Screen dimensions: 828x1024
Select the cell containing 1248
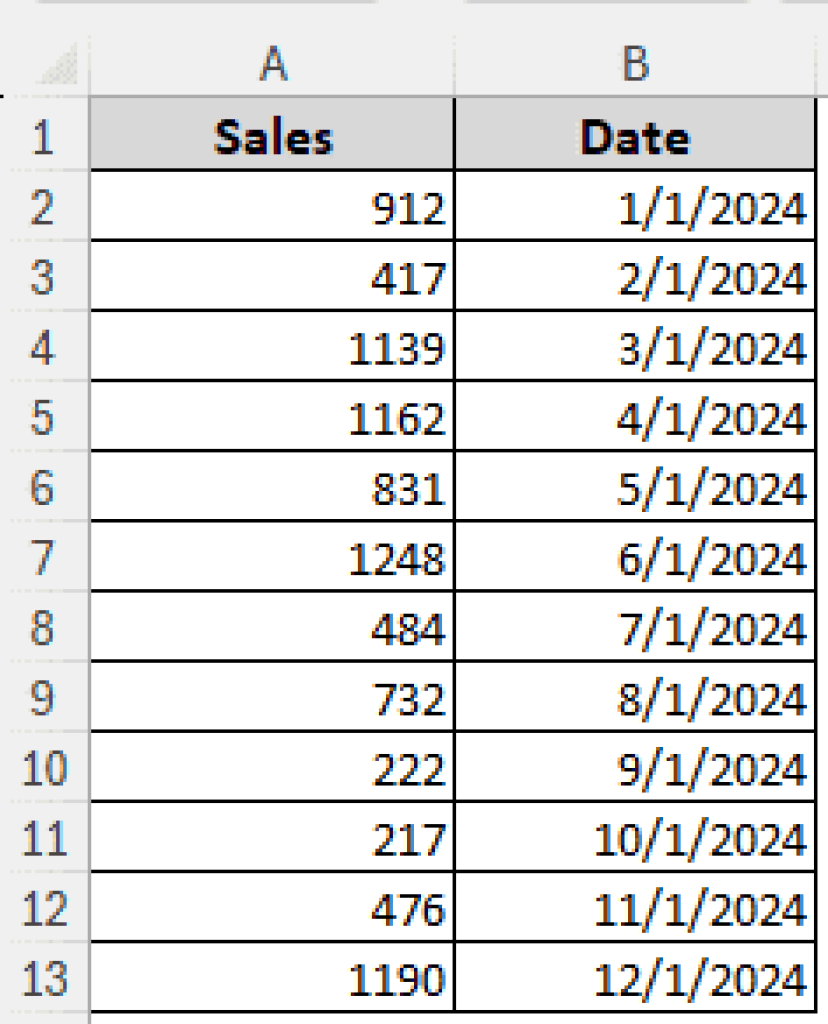click(x=273, y=557)
